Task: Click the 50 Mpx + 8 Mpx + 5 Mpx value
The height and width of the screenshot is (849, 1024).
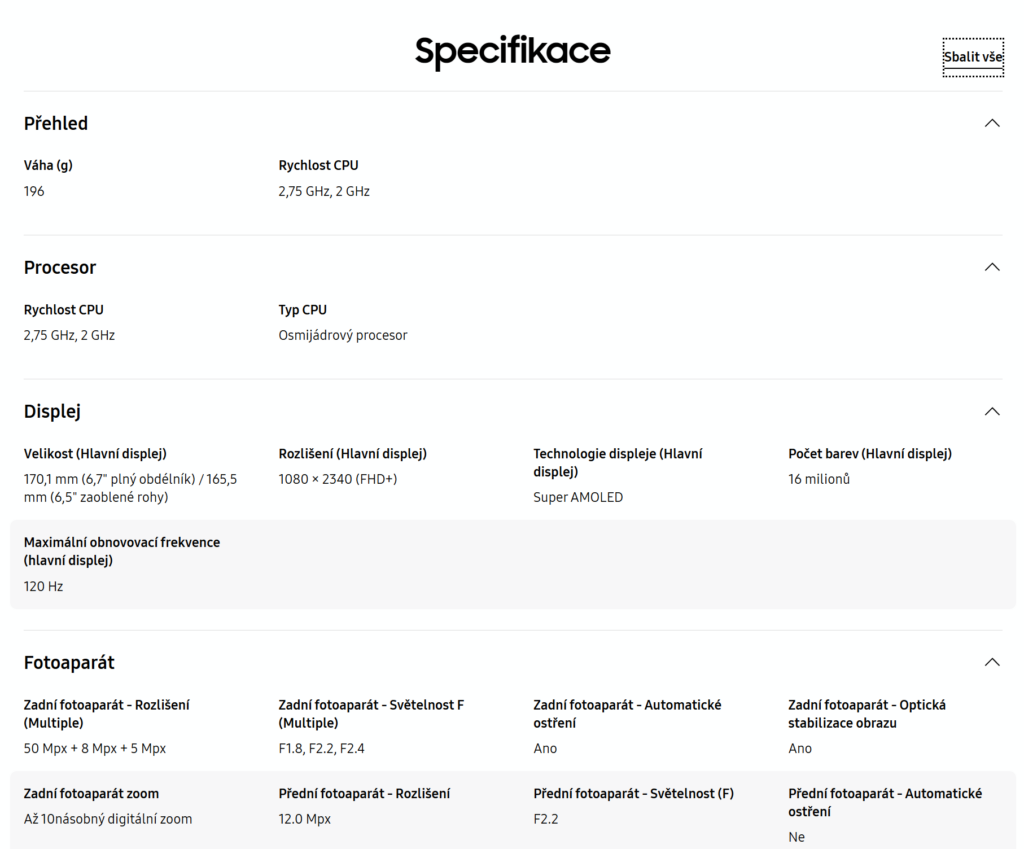Action: coord(95,748)
